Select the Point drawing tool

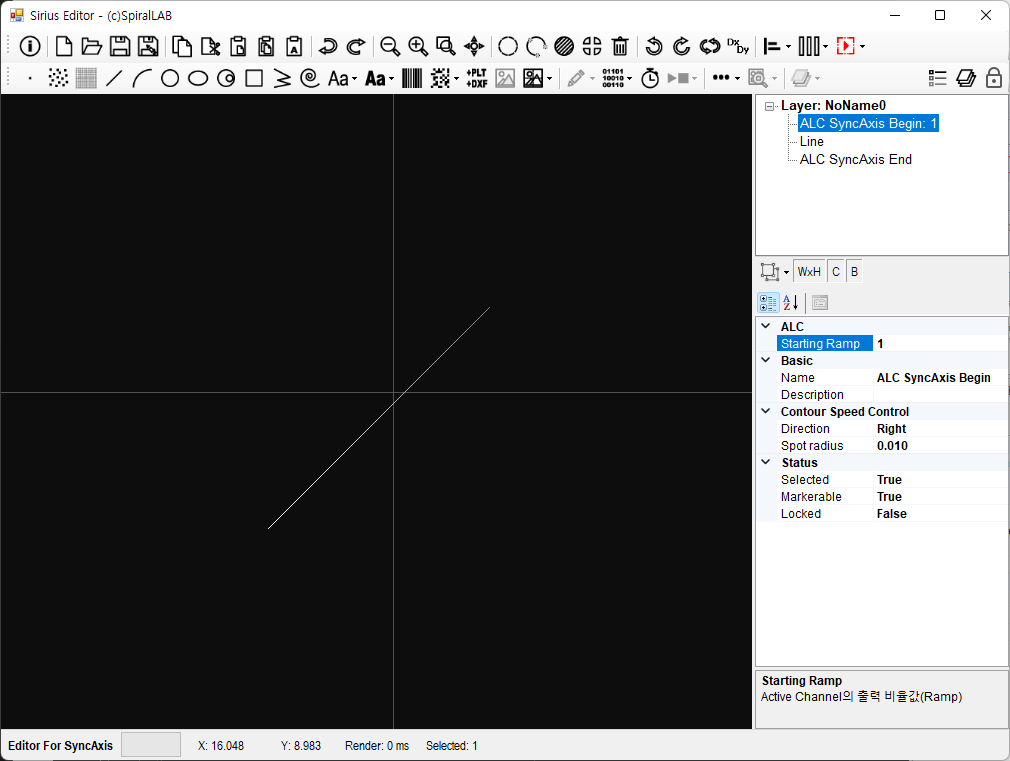(x=30, y=79)
